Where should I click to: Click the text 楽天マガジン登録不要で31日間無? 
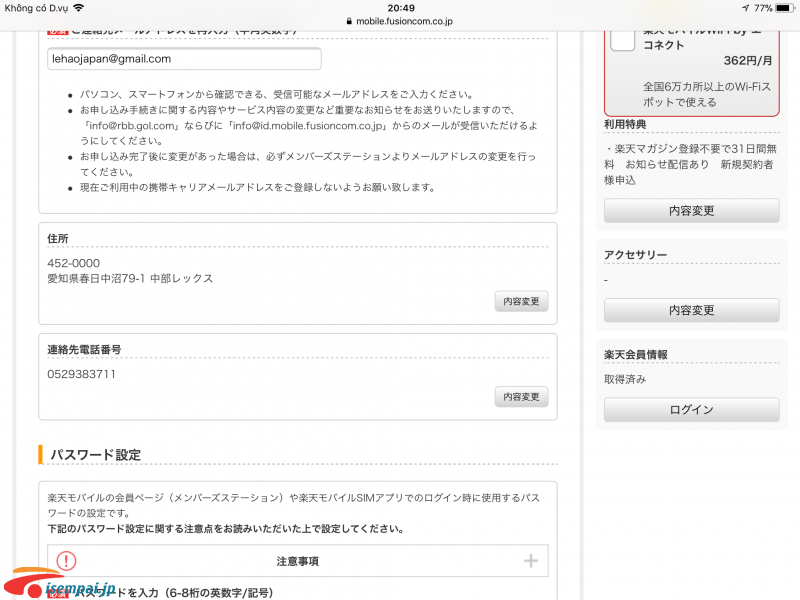pos(695,148)
